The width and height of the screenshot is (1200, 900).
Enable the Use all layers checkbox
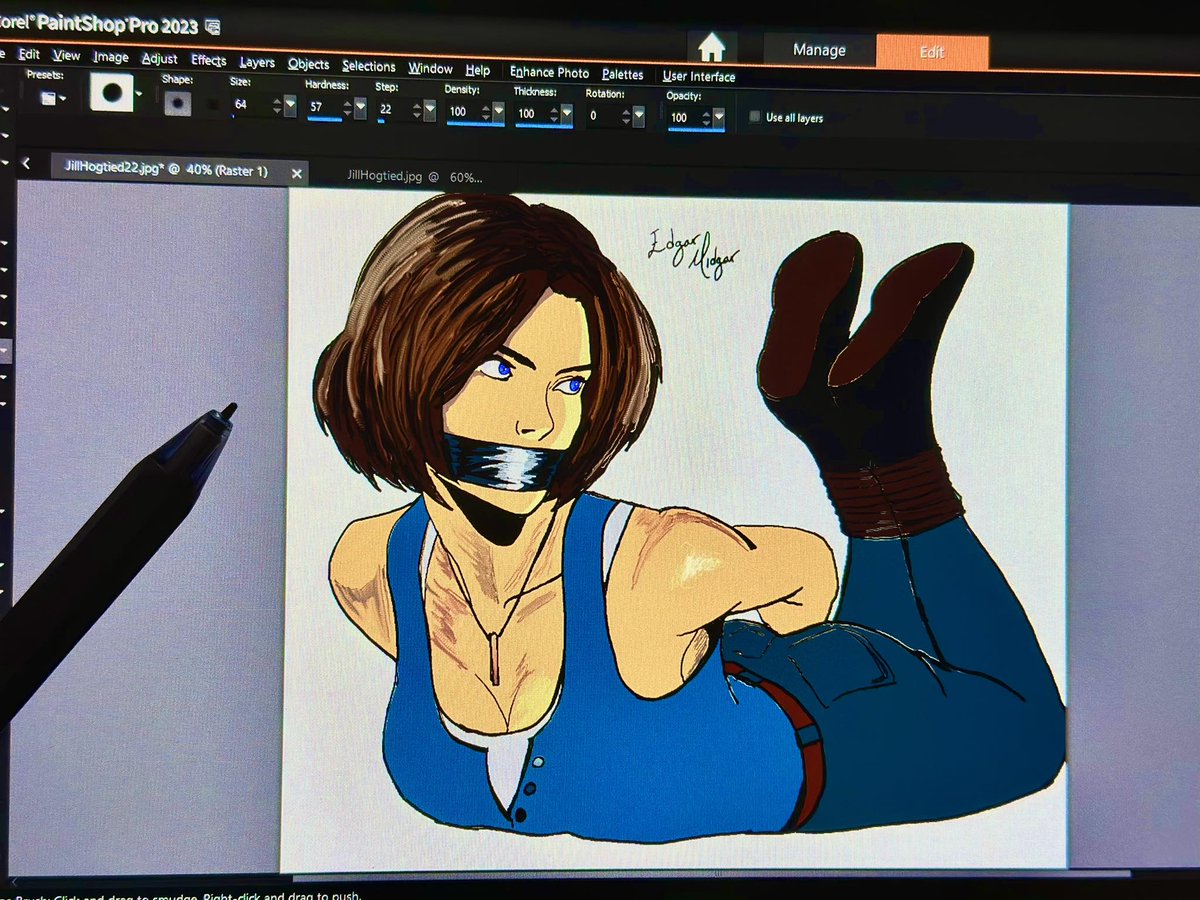pyautogui.click(x=755, y=117)
